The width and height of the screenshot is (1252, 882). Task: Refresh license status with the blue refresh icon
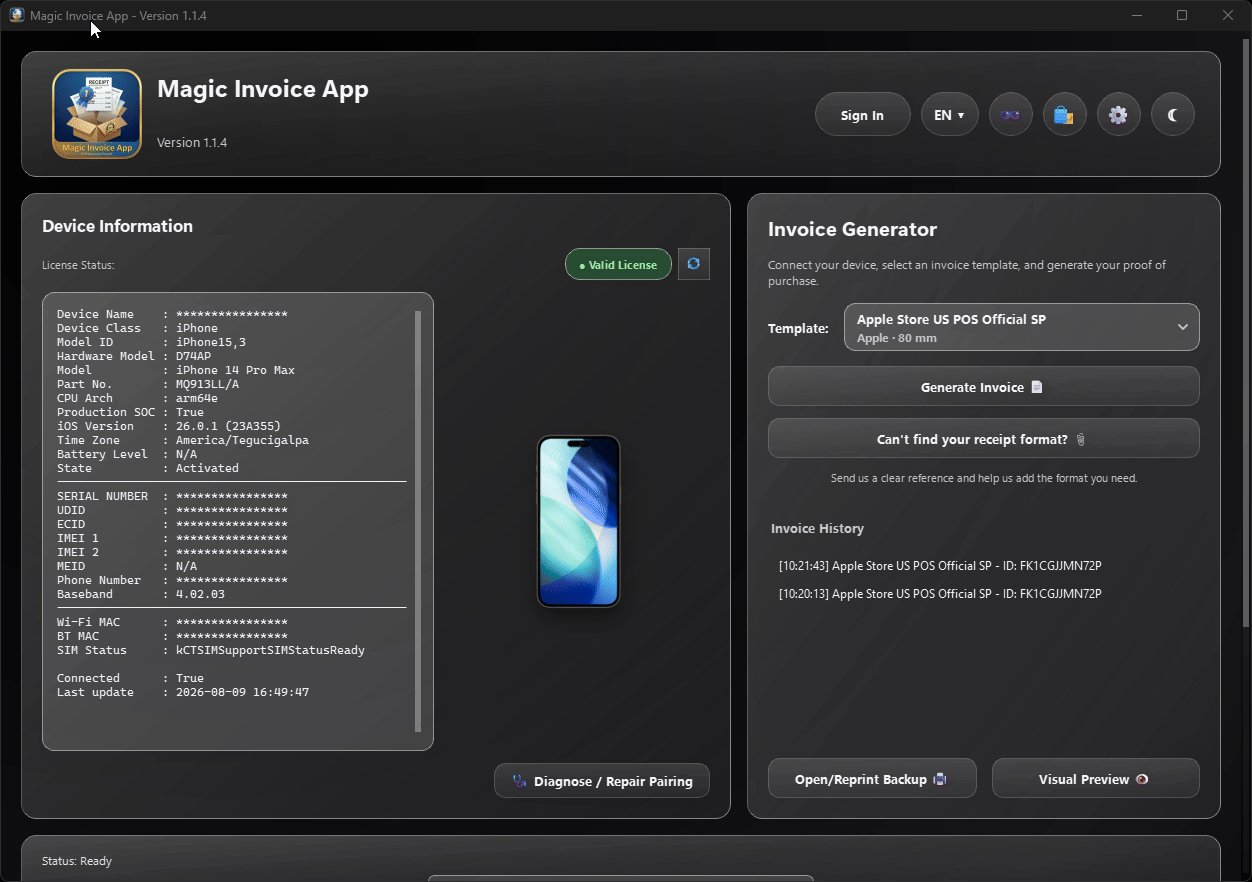[693, 264]
